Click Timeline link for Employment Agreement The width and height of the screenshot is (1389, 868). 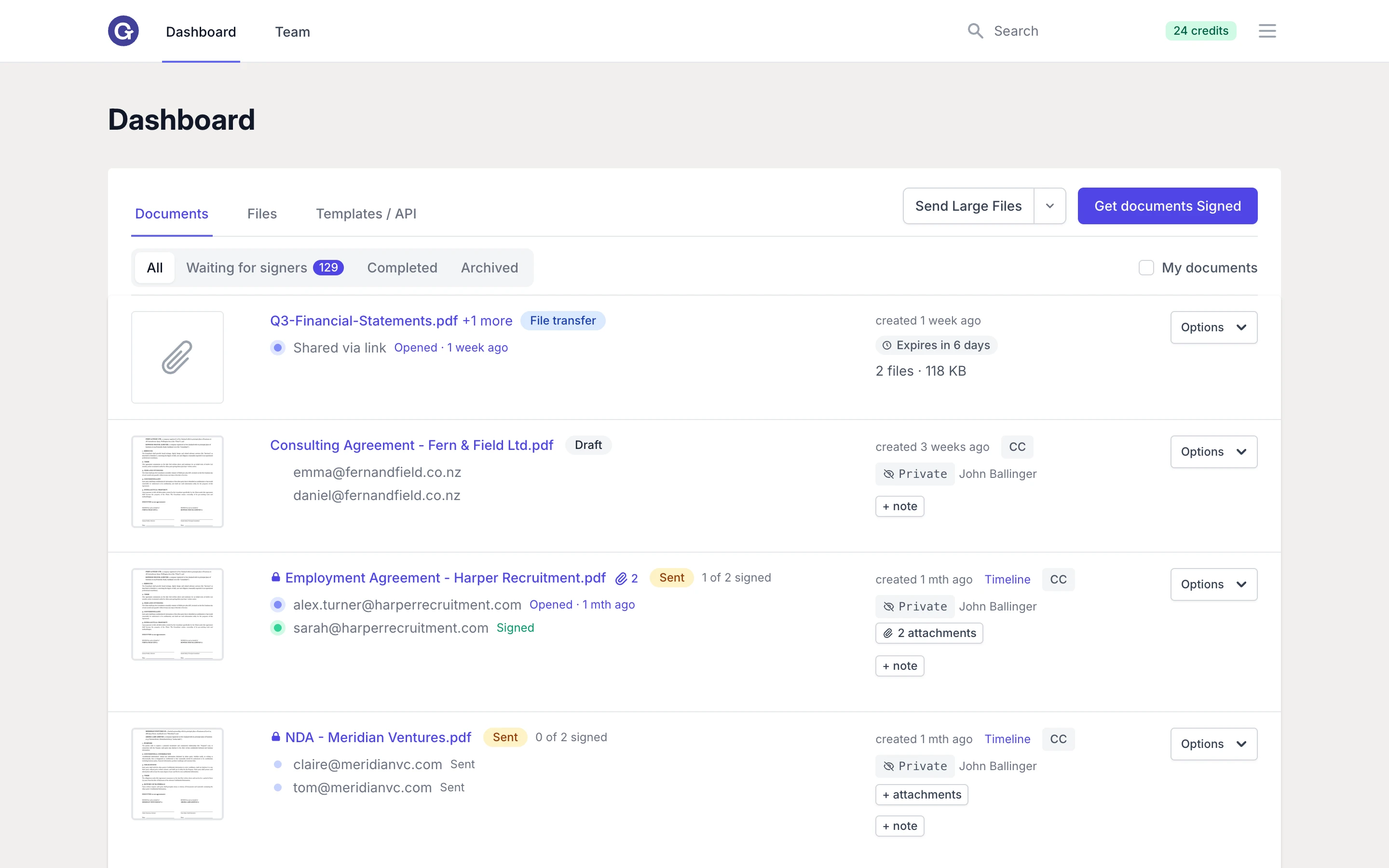point(1008,579)
